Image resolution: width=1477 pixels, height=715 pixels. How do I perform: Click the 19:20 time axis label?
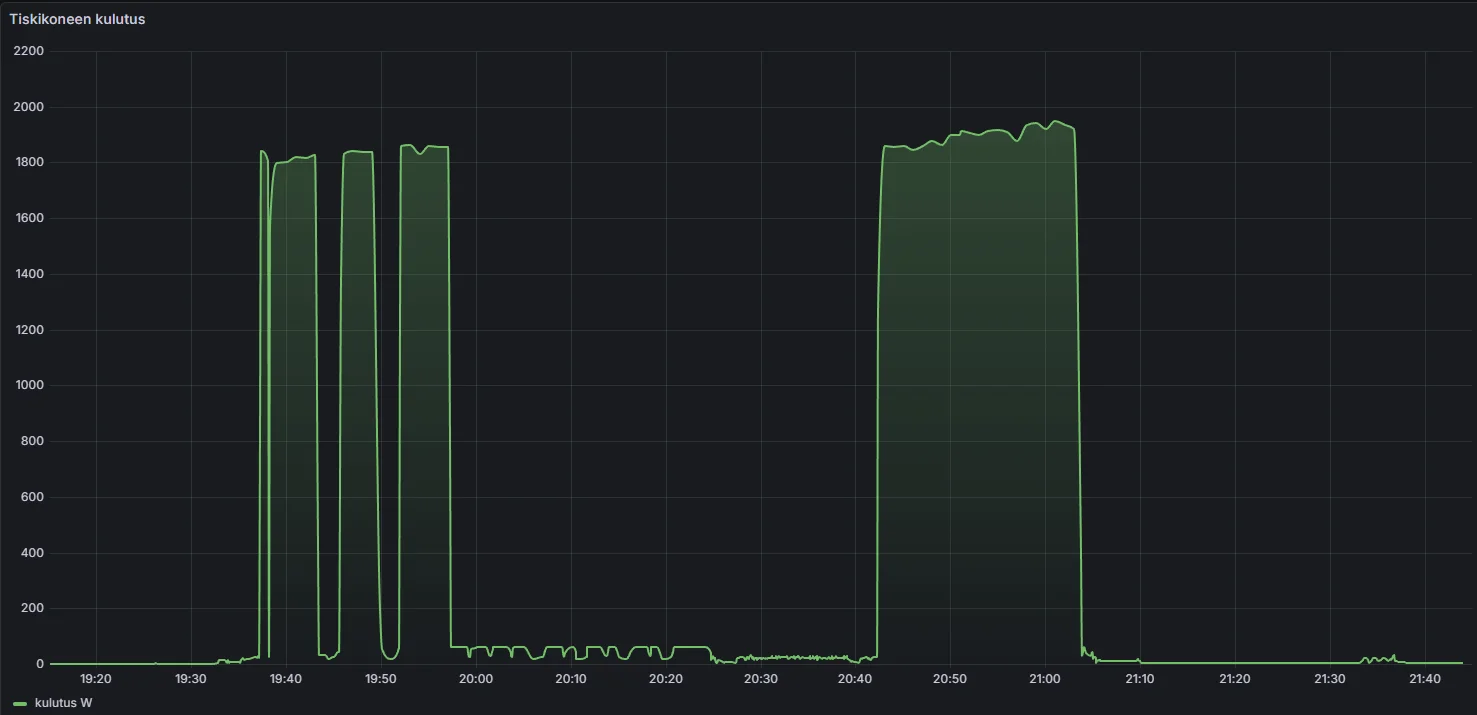pos(96,679)
